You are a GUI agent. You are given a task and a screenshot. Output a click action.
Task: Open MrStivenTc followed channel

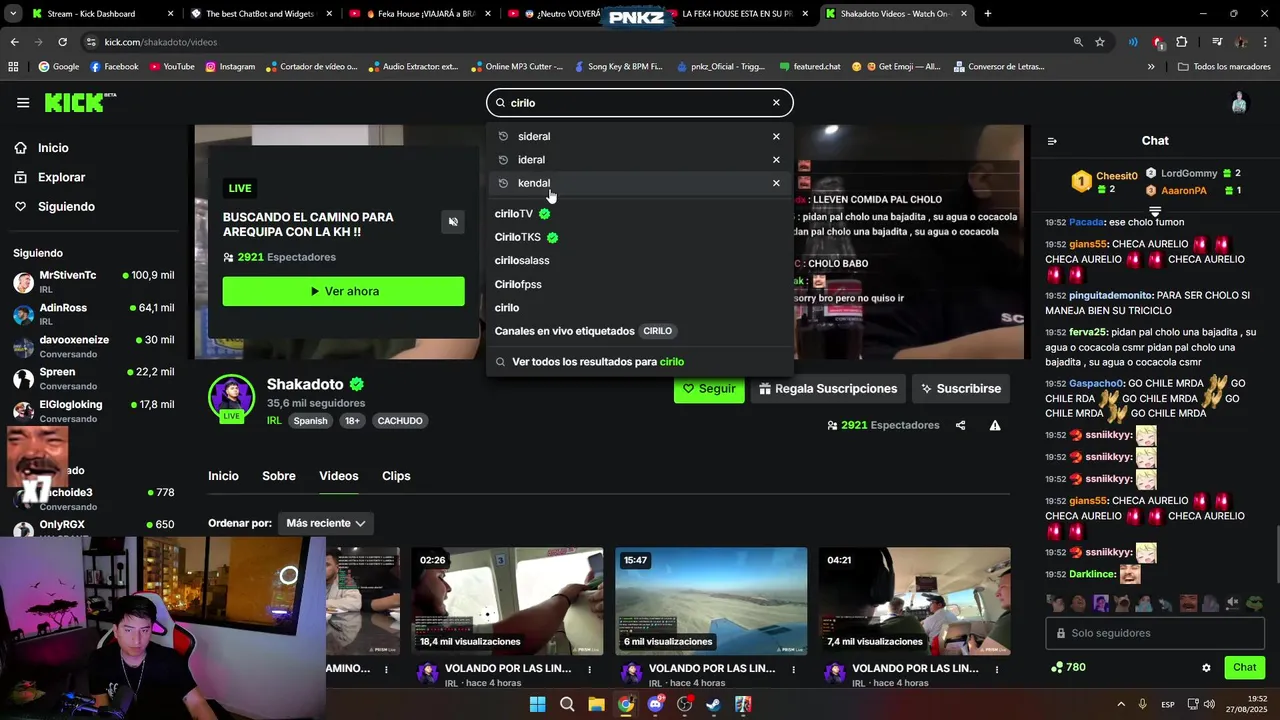pyautogui.click(x=93, y=281)
